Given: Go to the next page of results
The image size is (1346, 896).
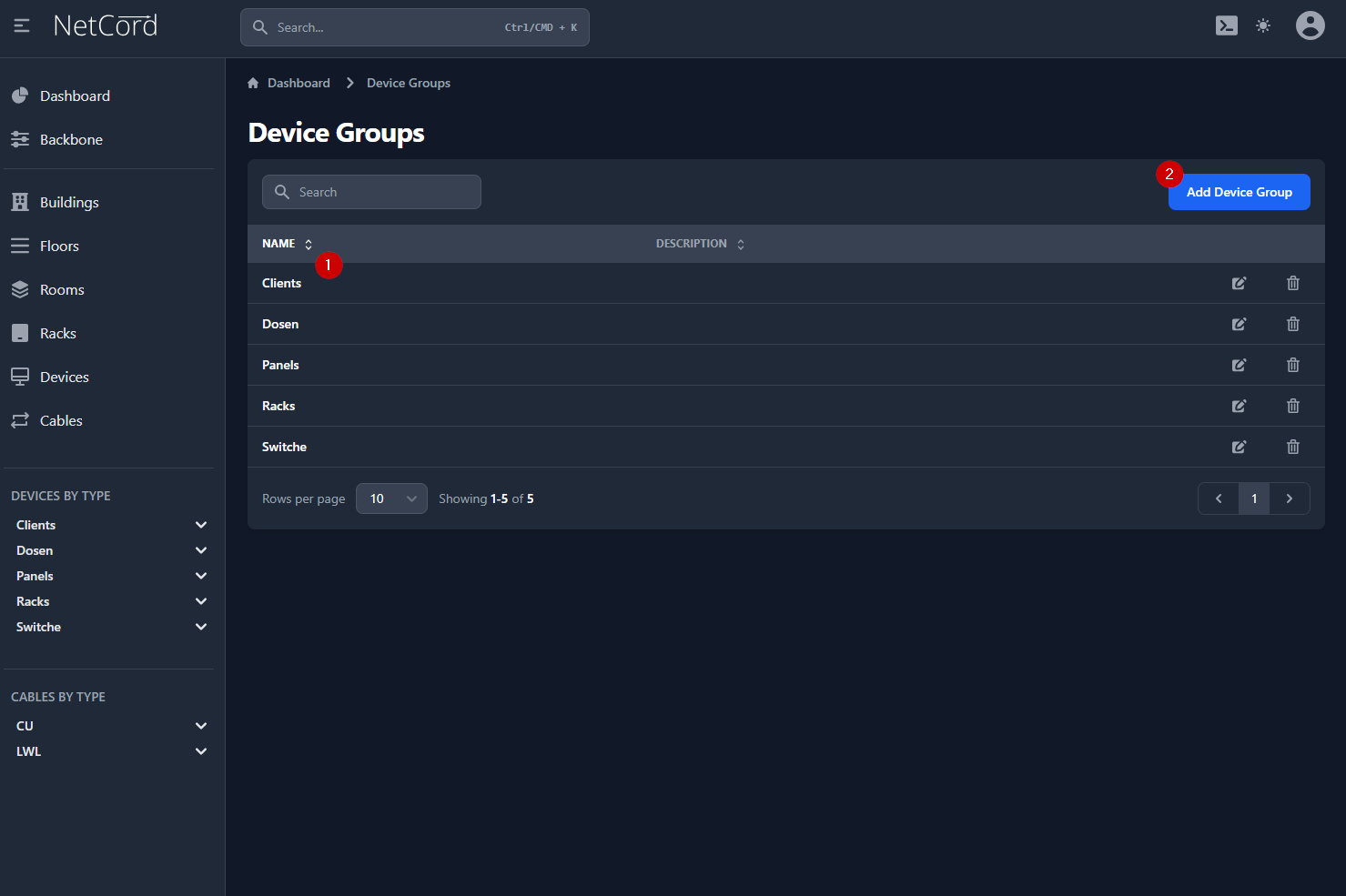Looking at the screenshot, I should 1290,498.
